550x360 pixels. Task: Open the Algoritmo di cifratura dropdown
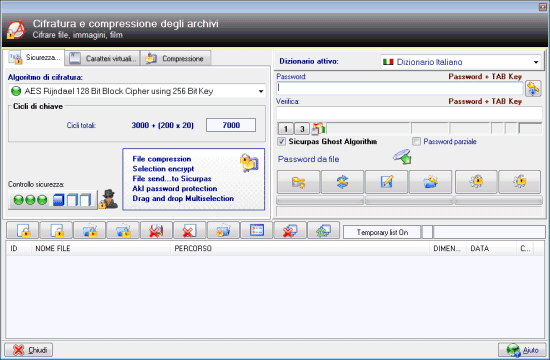(x=261, y=91)
